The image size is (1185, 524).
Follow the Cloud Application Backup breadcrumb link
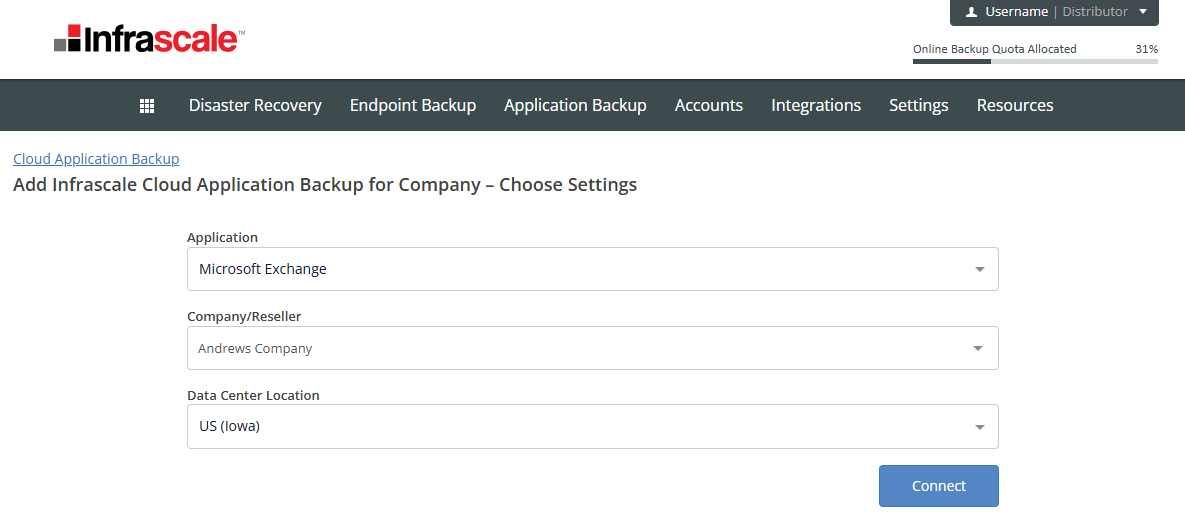point(96,159)
